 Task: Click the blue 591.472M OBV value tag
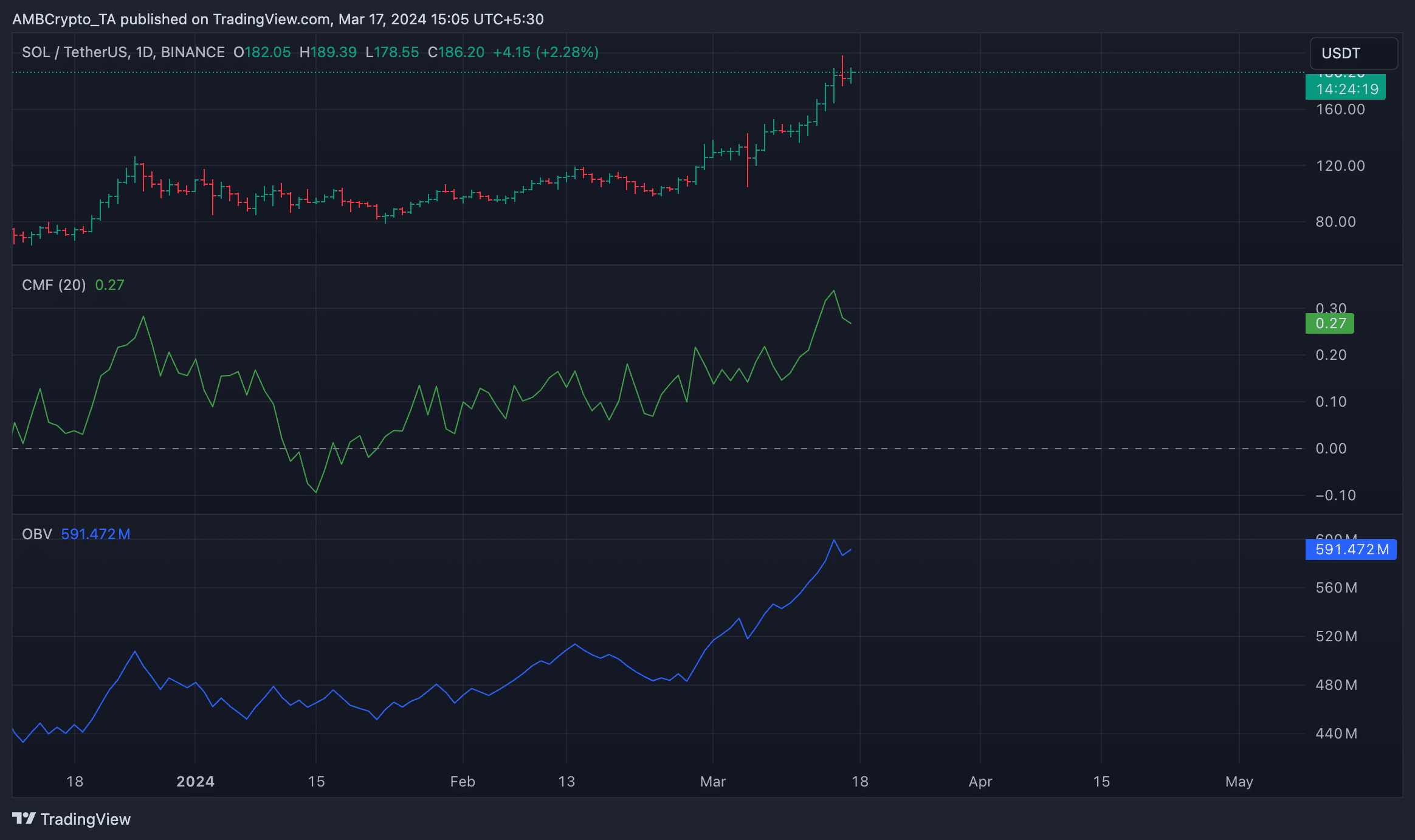[x=1351, y=549]
